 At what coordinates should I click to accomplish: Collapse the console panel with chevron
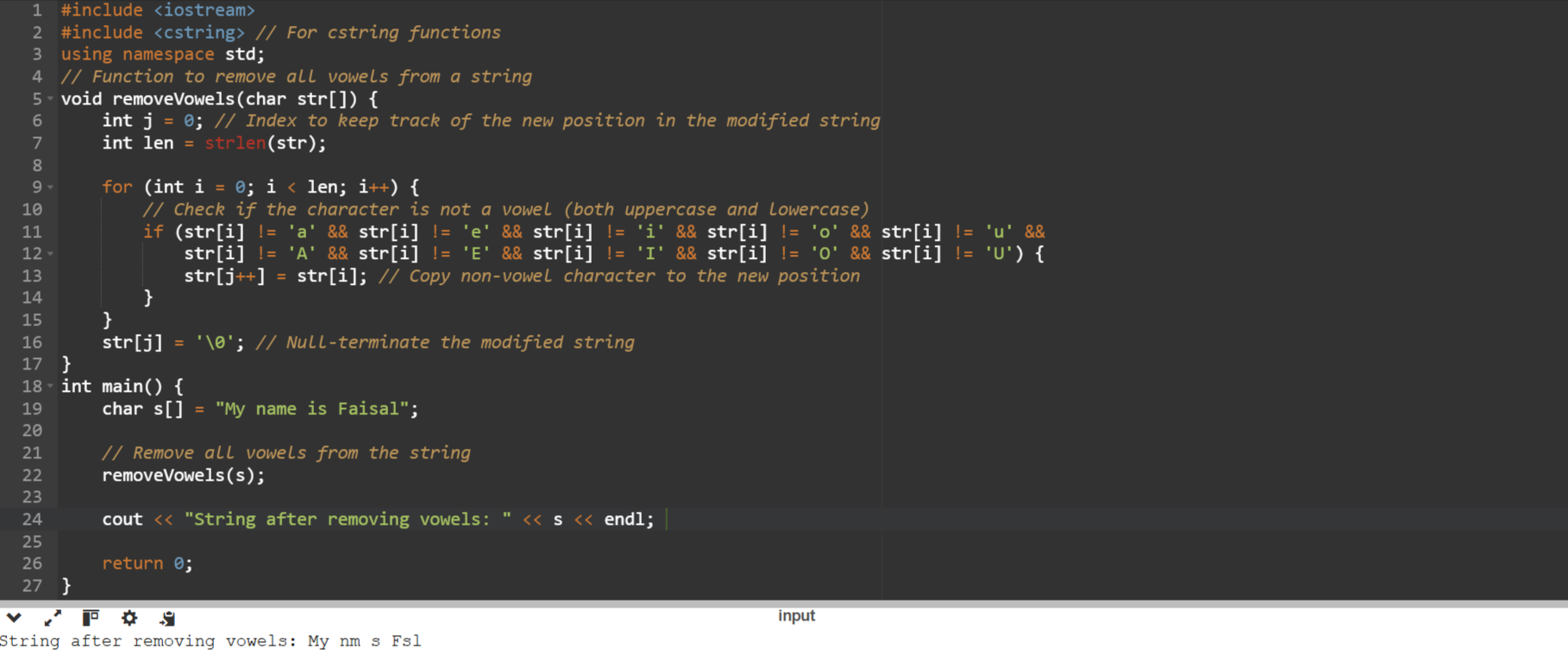[14, 618]
